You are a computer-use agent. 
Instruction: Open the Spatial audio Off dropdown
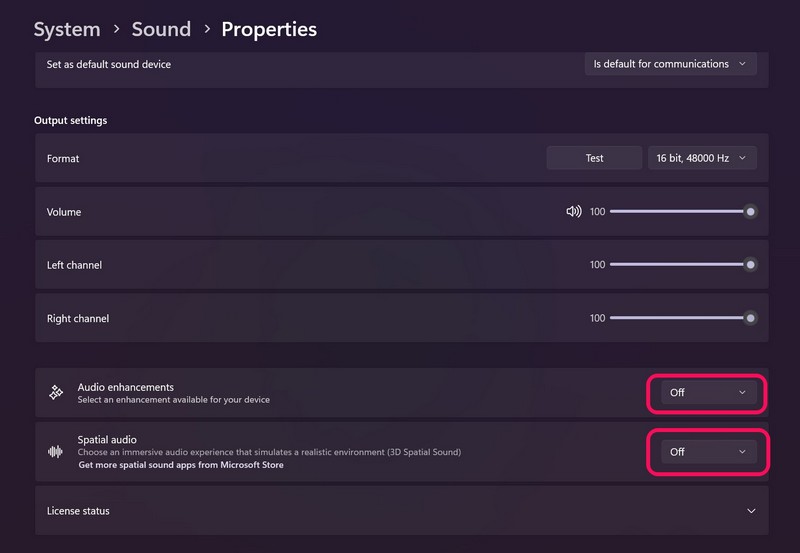click(x=707, y=452)
